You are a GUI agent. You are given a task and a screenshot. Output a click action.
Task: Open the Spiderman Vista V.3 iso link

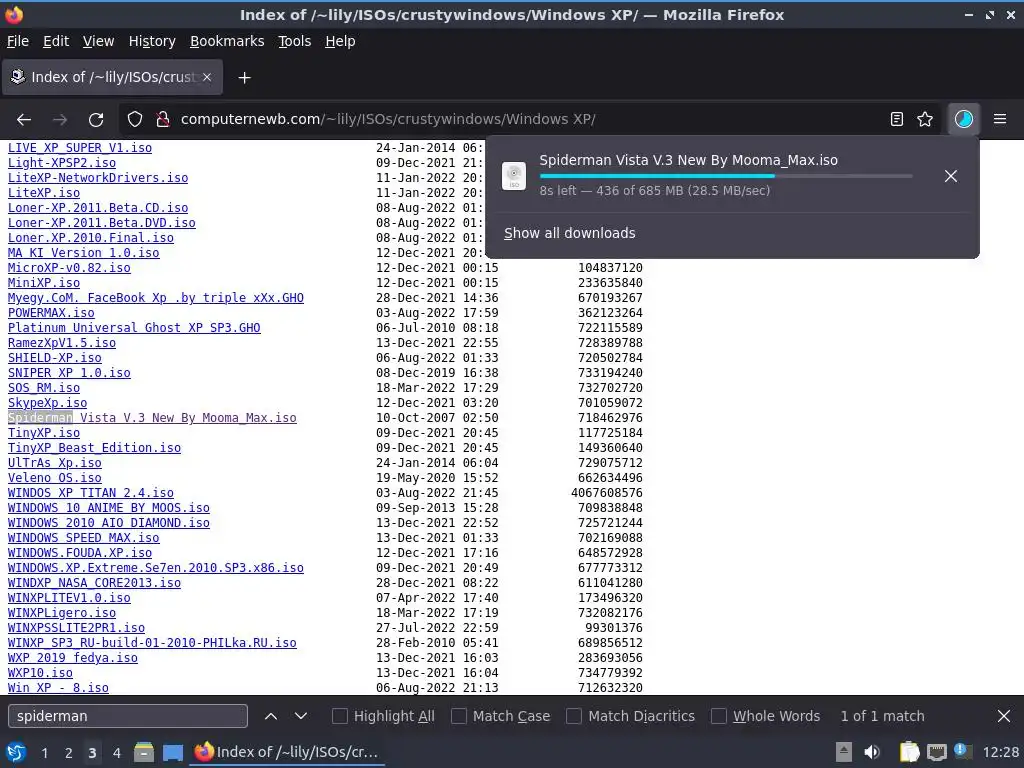click(x=152, y=418)
